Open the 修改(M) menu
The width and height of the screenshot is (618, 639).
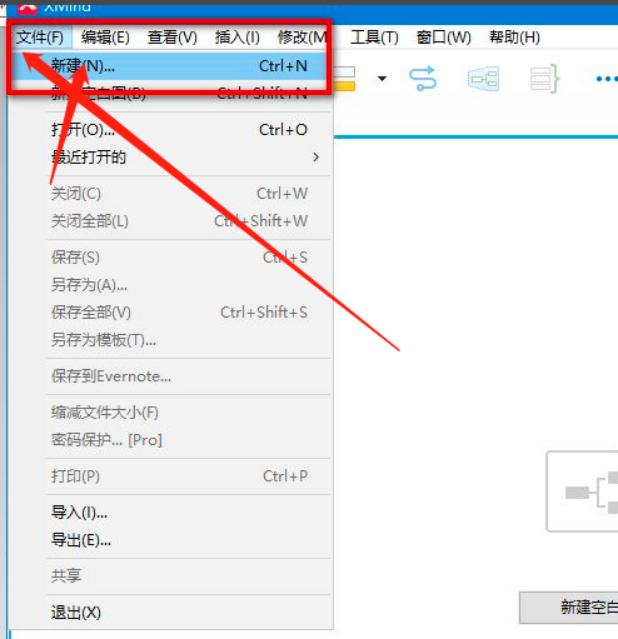[x=302, y=37]
